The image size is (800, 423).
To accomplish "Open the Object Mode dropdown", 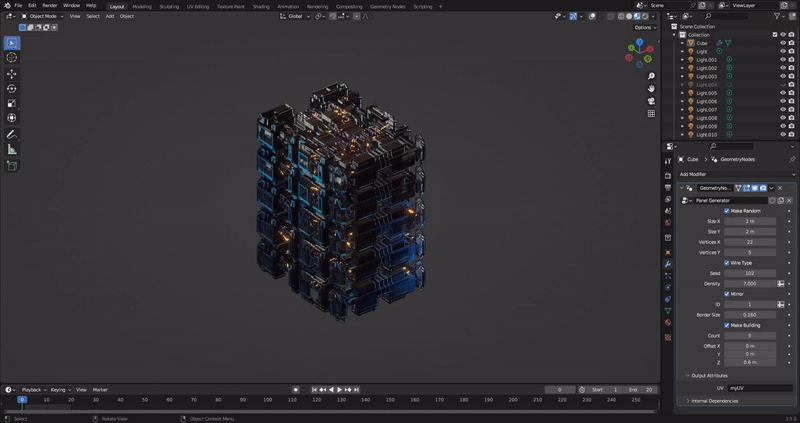I will tap(42, 16).
